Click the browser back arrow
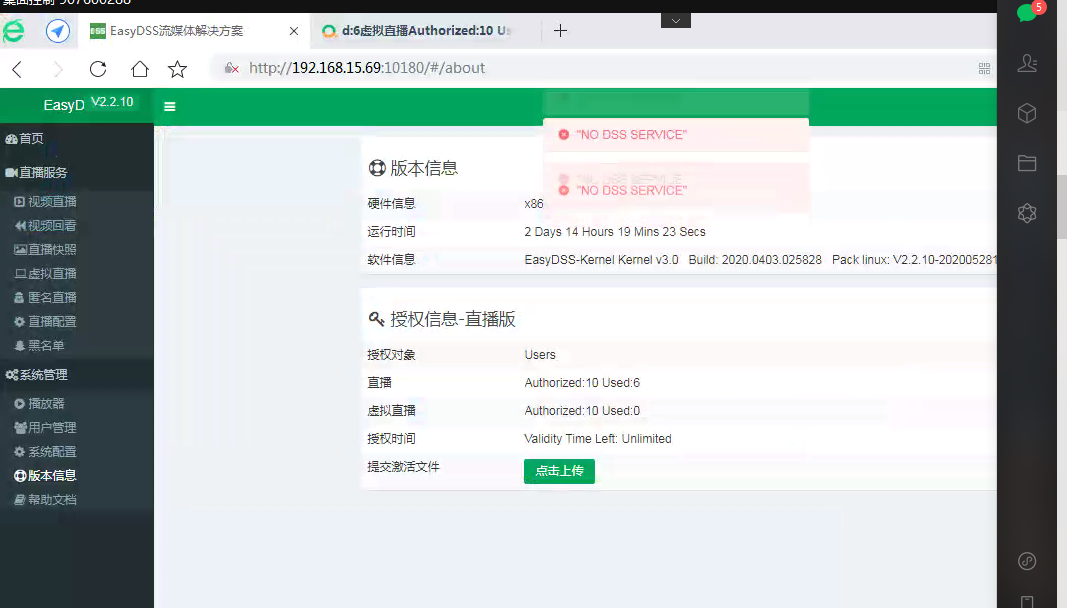Screen dimensions: 1067x608 (x=18, y=69)
